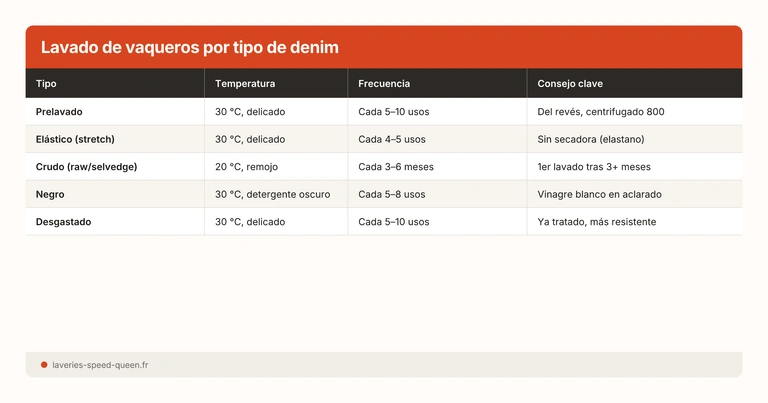Click the '20 °C, remojo' temperature cell

(249, 167)
